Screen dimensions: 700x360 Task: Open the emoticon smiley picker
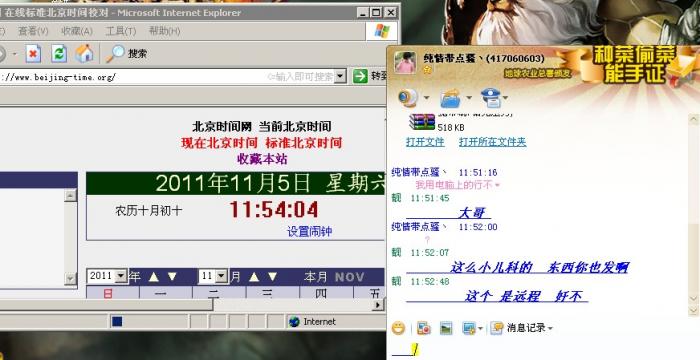[x=398, y=328]
